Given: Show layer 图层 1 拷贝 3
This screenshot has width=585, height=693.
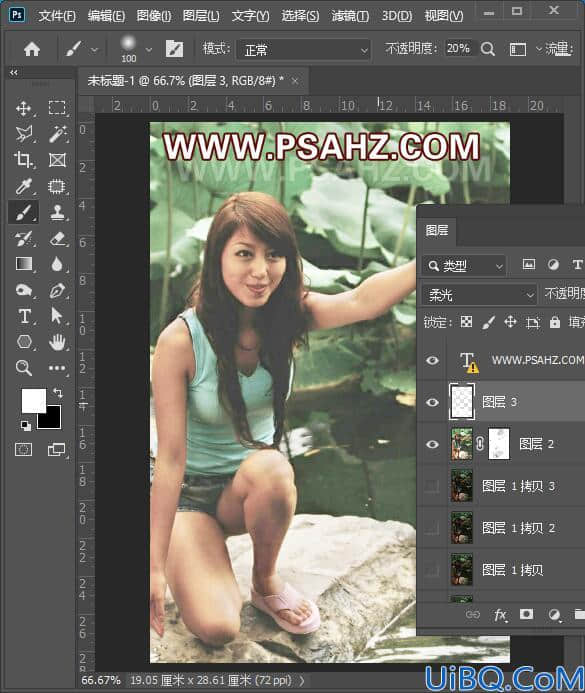Looking at the screenshot, I should click(432, 486).
